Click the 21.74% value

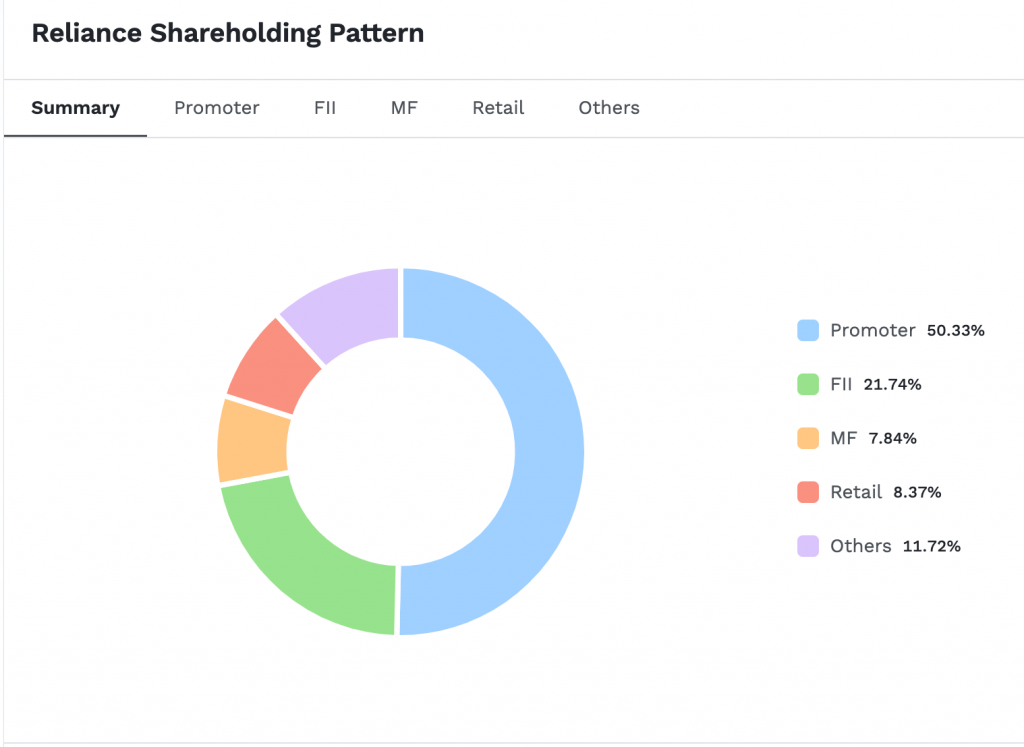click(x=892, y=384)
